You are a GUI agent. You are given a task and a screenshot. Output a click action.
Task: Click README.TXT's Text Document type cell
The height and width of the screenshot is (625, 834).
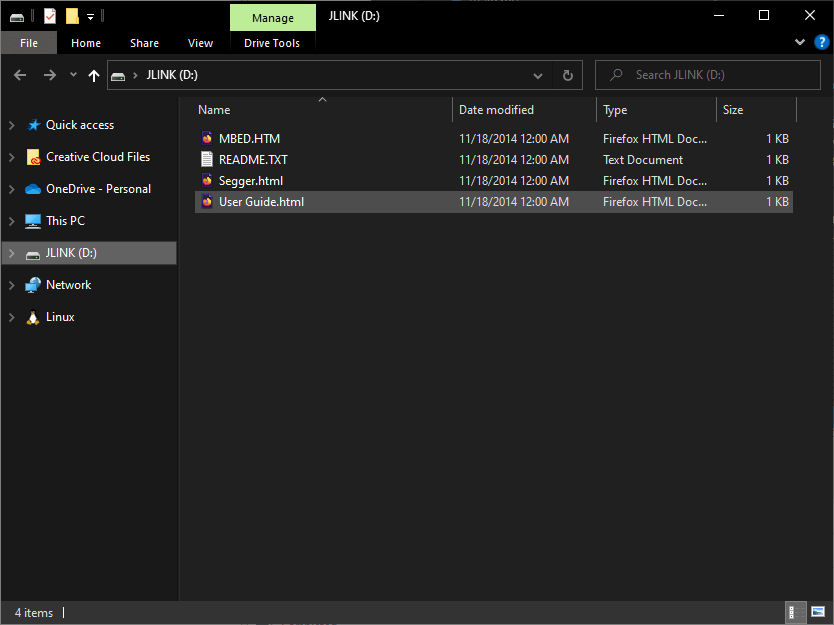tap(643, 160)
